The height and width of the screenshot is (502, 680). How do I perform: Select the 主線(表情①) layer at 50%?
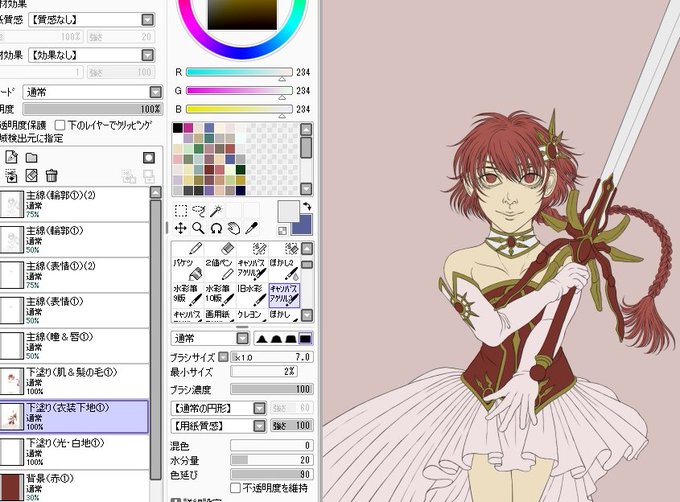(x=74, y=310)
